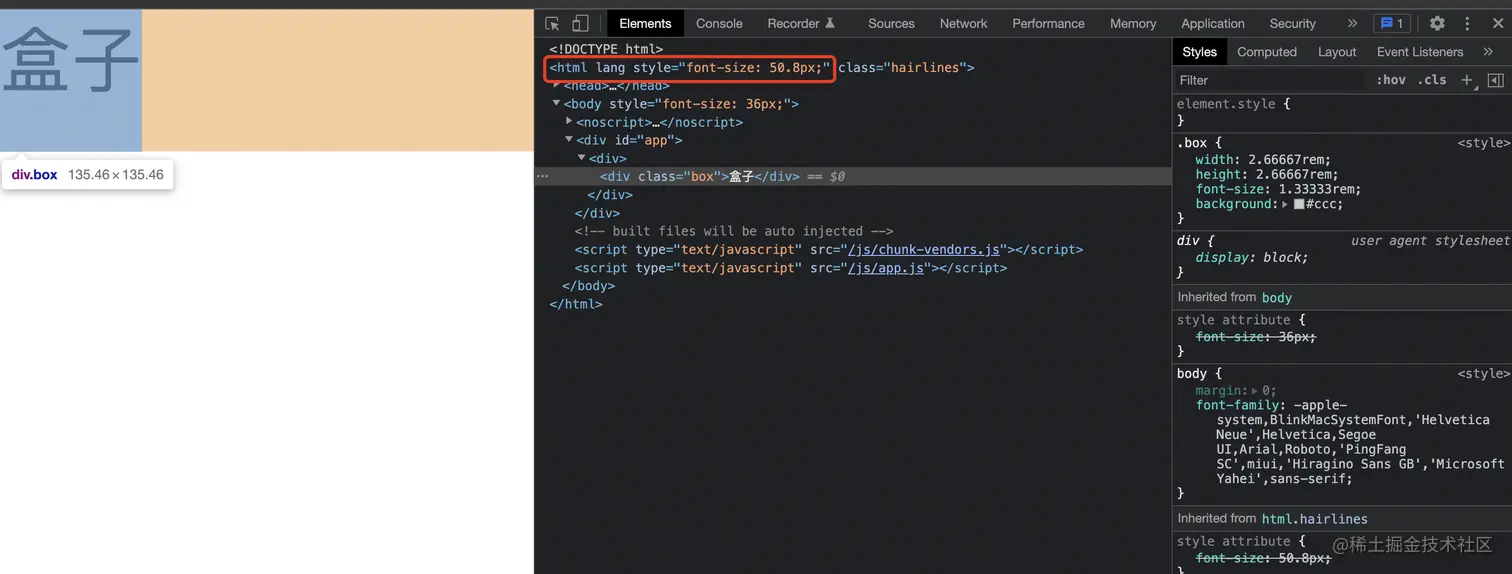
Task: Jump to html.hairlines inherited link
Action: 1315,519
